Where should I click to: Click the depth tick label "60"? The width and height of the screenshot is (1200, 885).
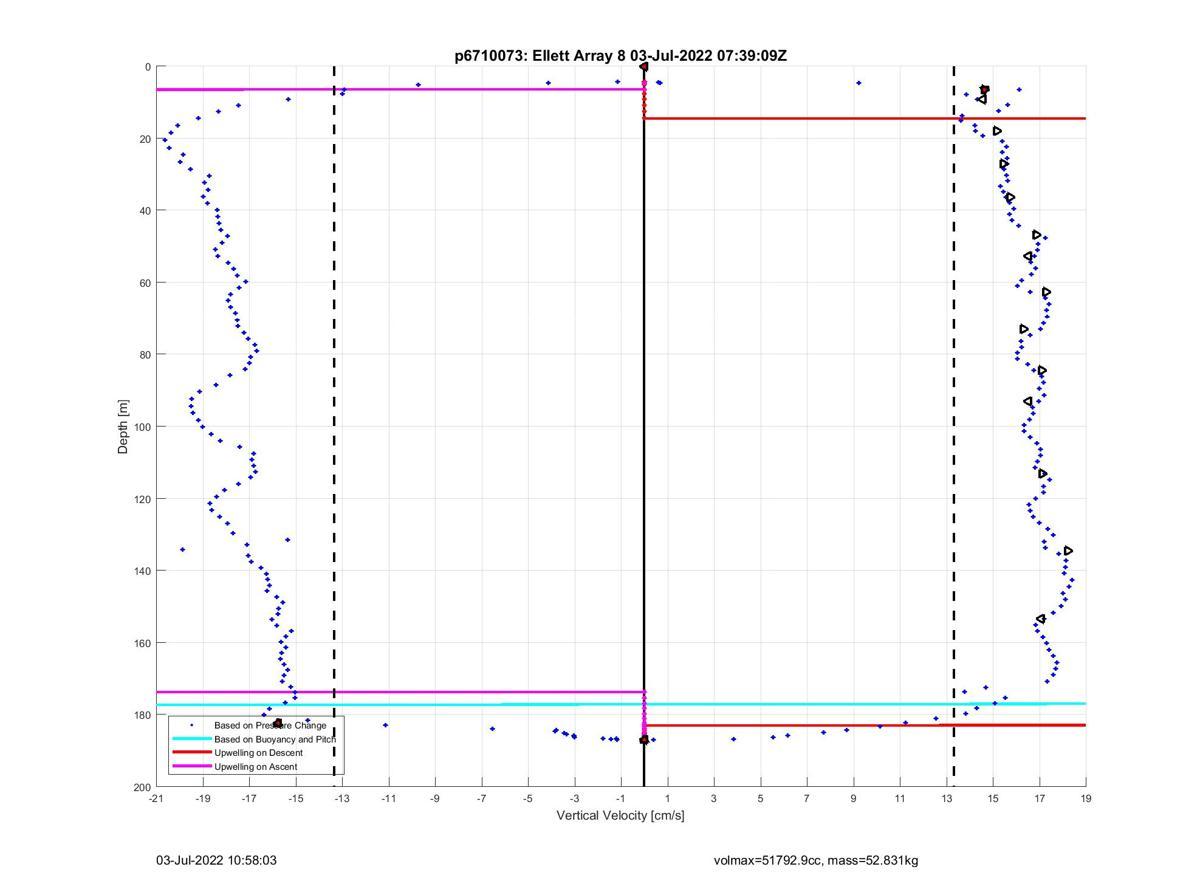(145, 283)
